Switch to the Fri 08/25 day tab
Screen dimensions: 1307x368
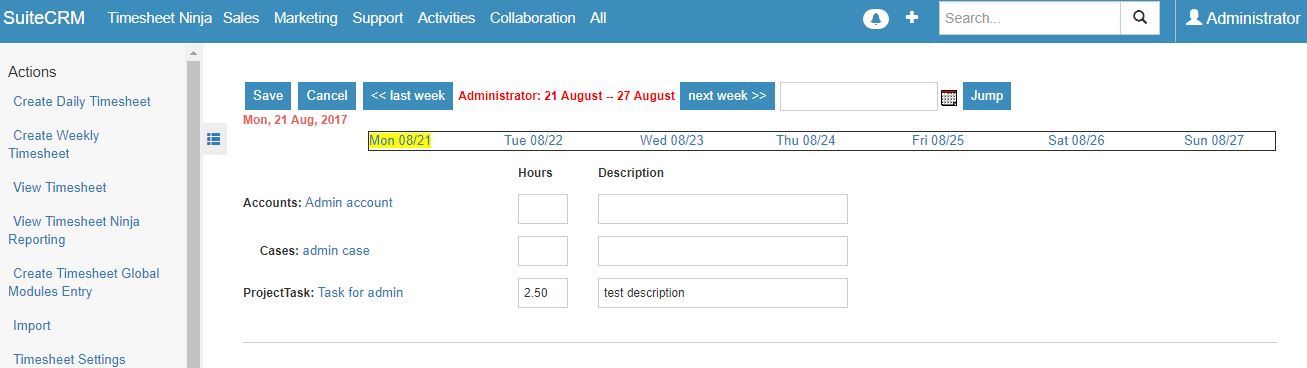pos(938,141)
